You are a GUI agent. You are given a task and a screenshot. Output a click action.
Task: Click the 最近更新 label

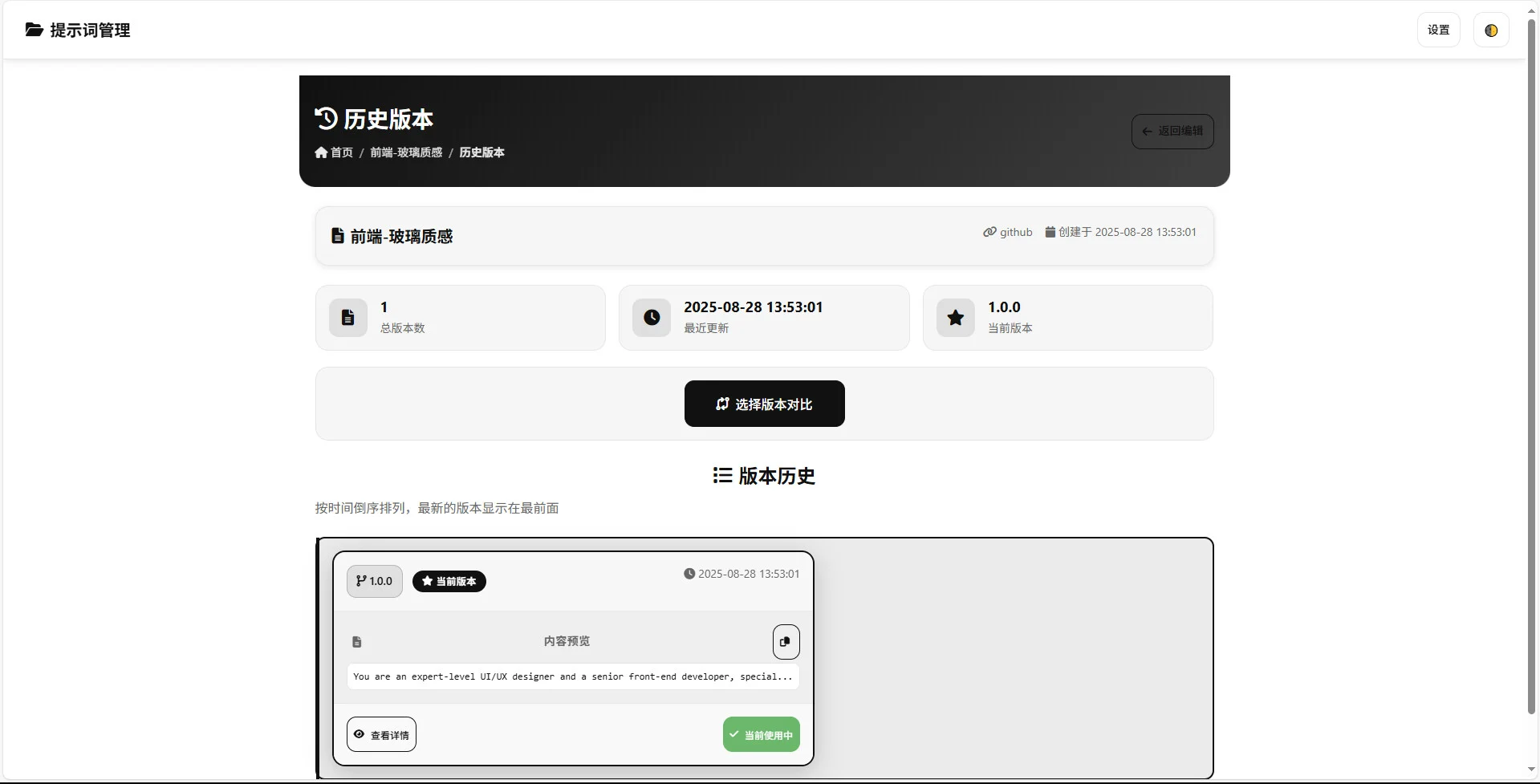tap(706, 327)
